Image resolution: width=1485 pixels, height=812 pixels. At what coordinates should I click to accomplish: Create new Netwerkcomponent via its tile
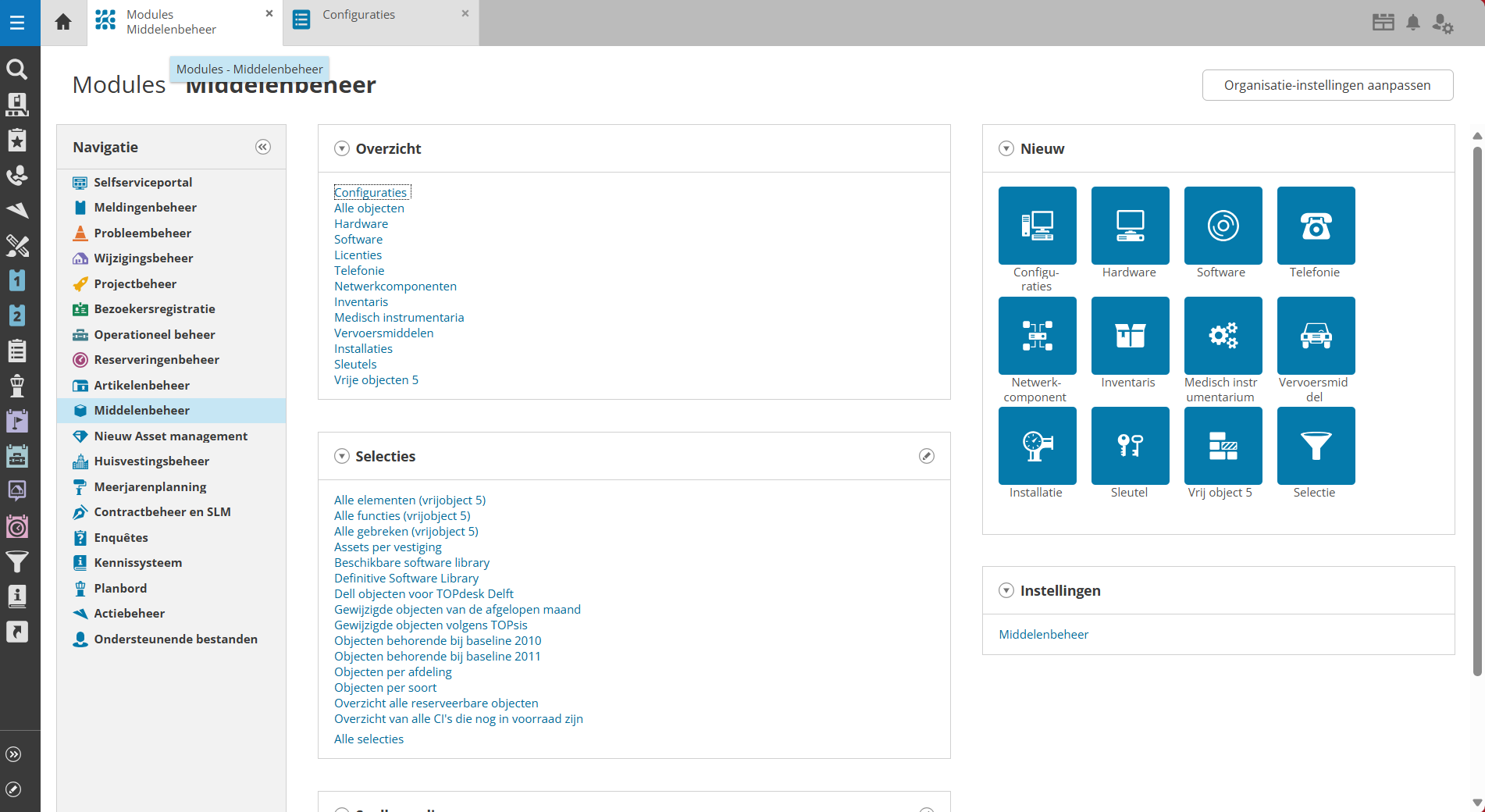point(1037,336)
